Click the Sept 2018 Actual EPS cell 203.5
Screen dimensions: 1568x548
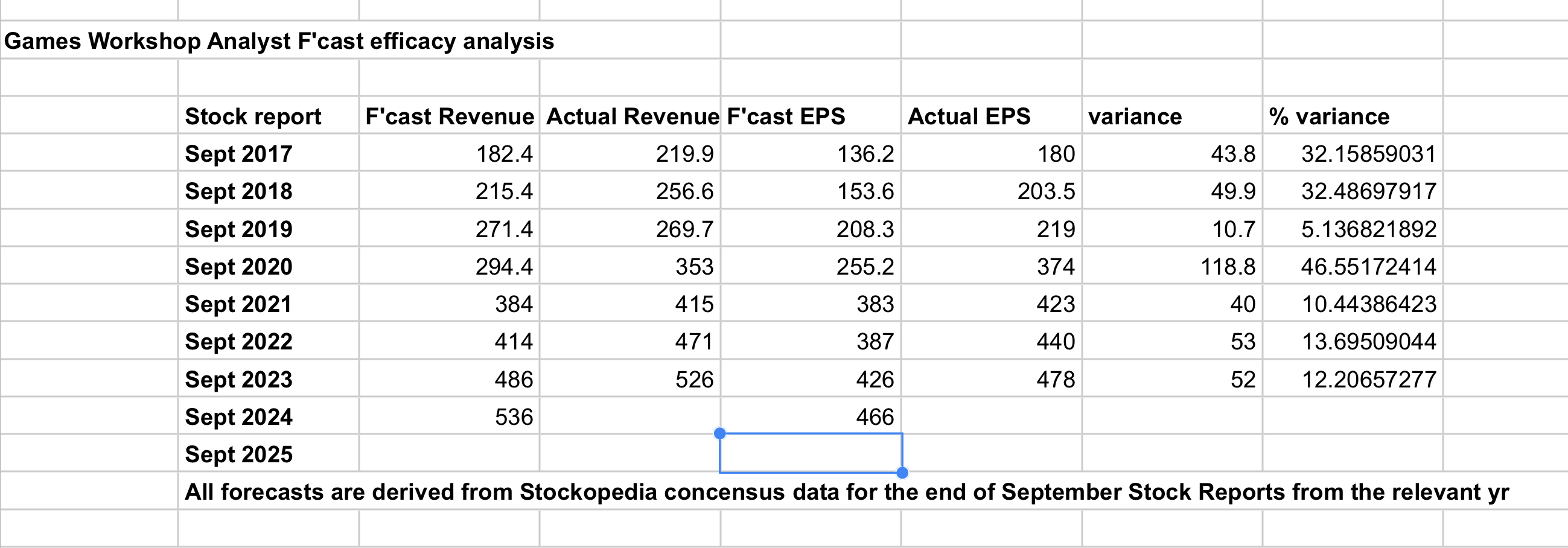(x=992, y=191)
